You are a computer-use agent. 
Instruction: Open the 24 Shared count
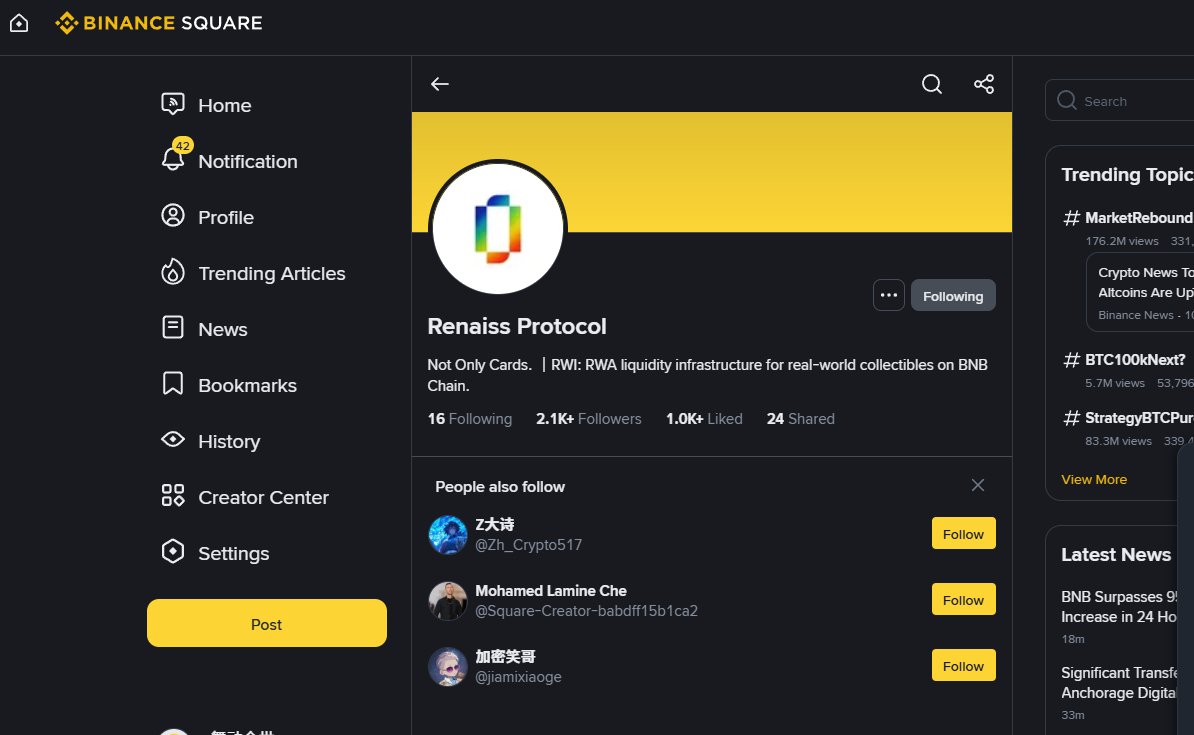(800, 419)
